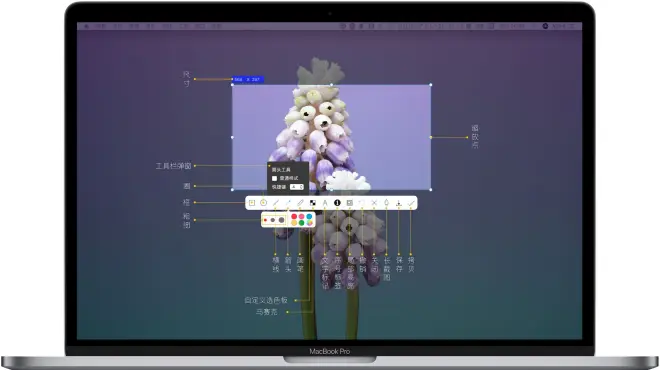Choose the thickest stroke size dot
This screenshot has width=660, height=370.
[x=281, y=220]
